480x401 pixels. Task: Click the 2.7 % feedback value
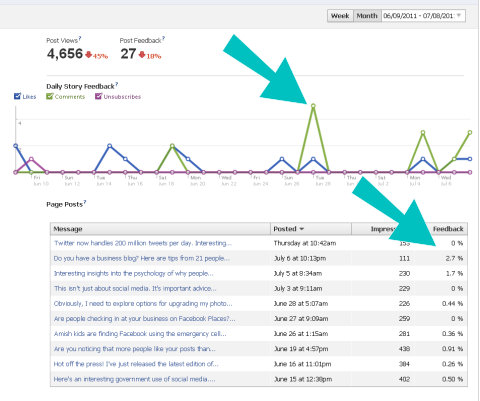tap(454, 258)
